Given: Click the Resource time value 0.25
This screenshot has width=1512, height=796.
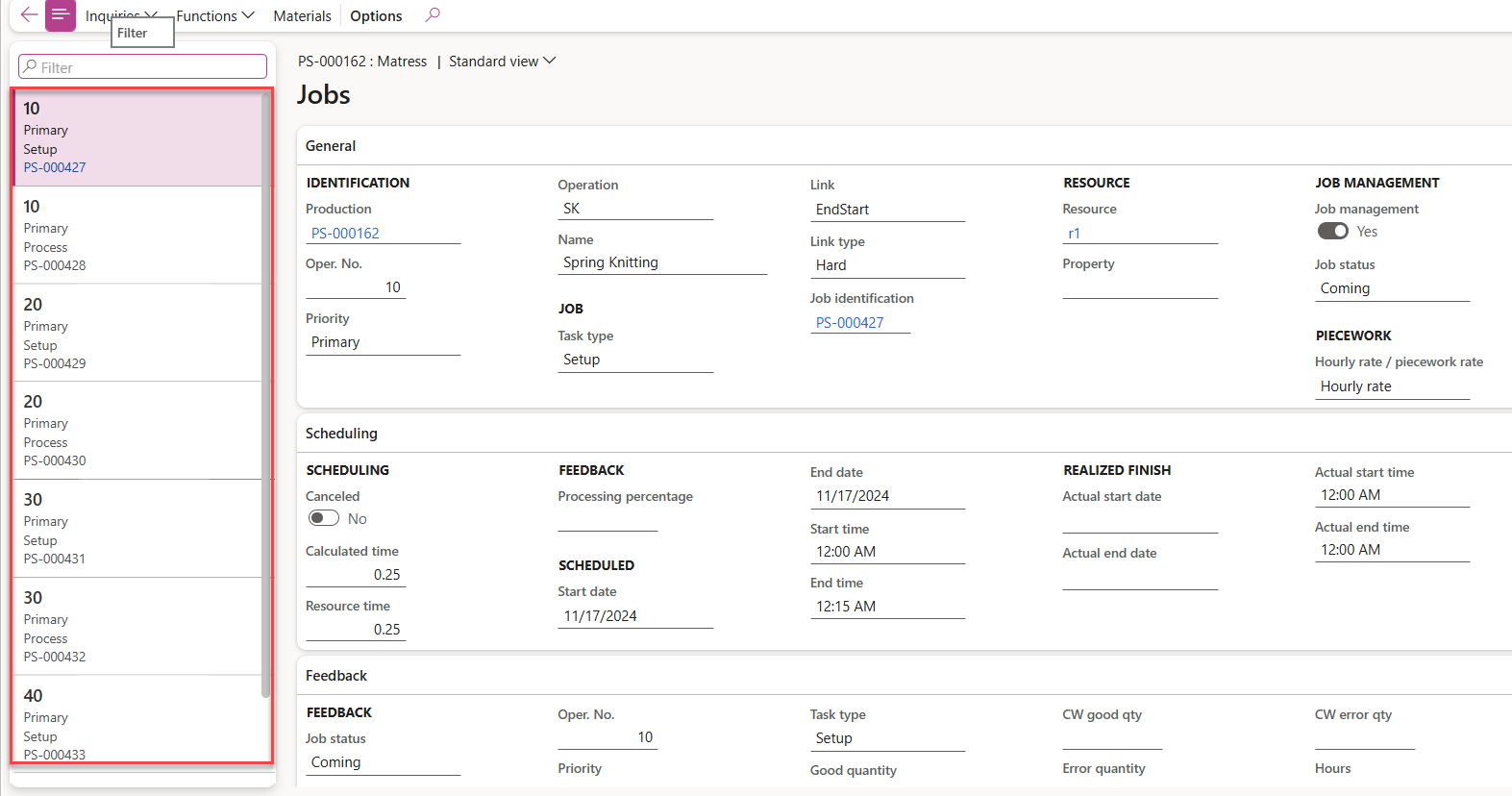Looking at the screenshot, I should [x=356, y=630].
